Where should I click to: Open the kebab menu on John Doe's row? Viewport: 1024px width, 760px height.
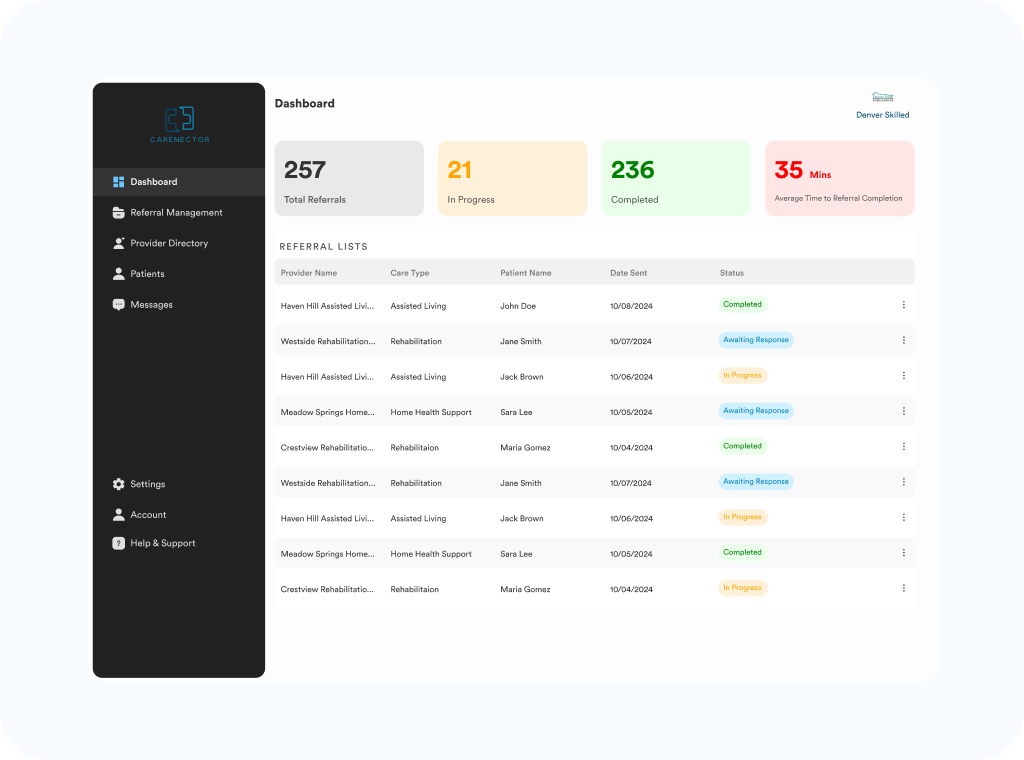pyautogui.click(x=904, y=304)
